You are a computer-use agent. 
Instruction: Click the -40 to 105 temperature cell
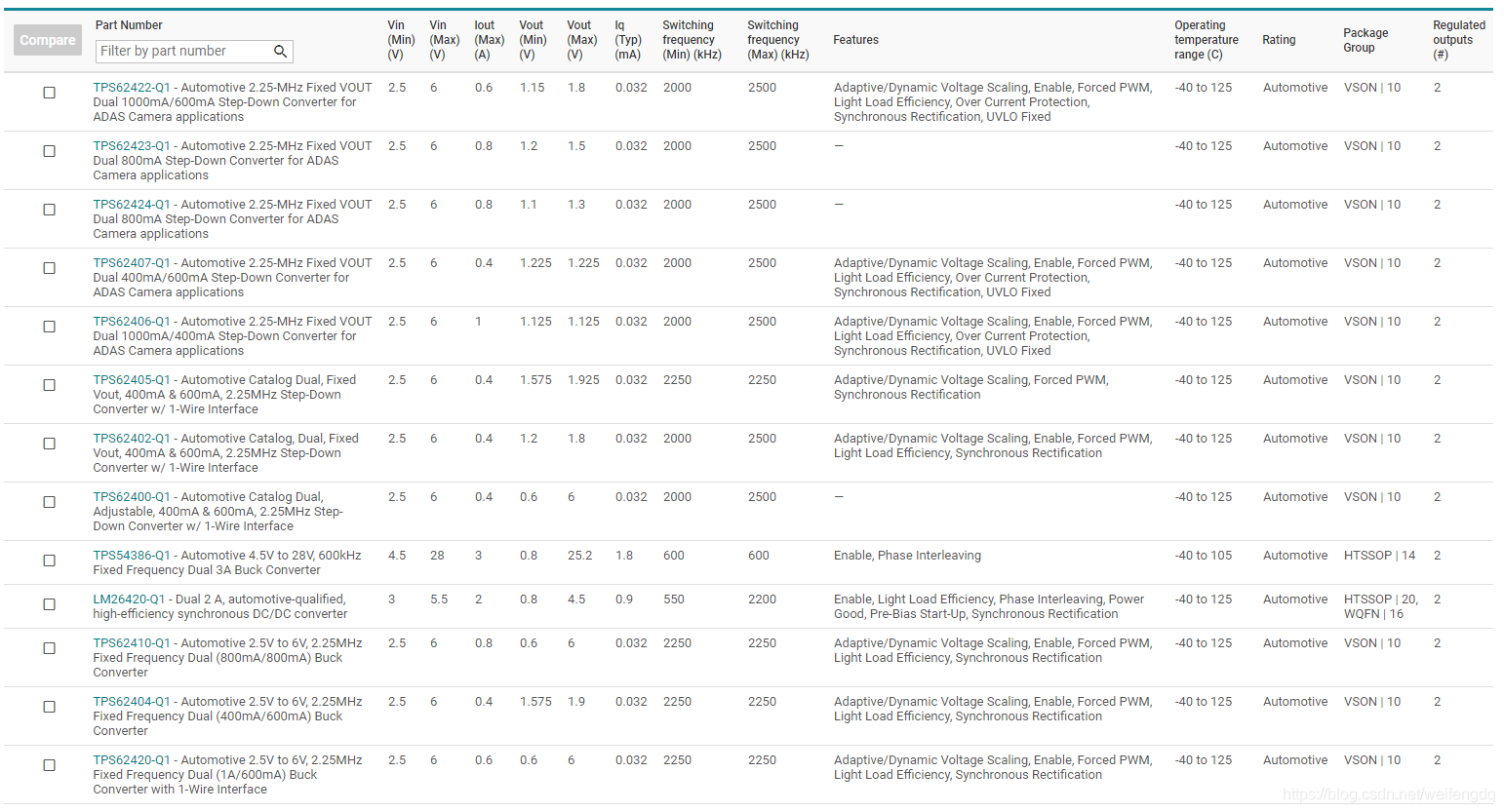(x=1204, y=556)
